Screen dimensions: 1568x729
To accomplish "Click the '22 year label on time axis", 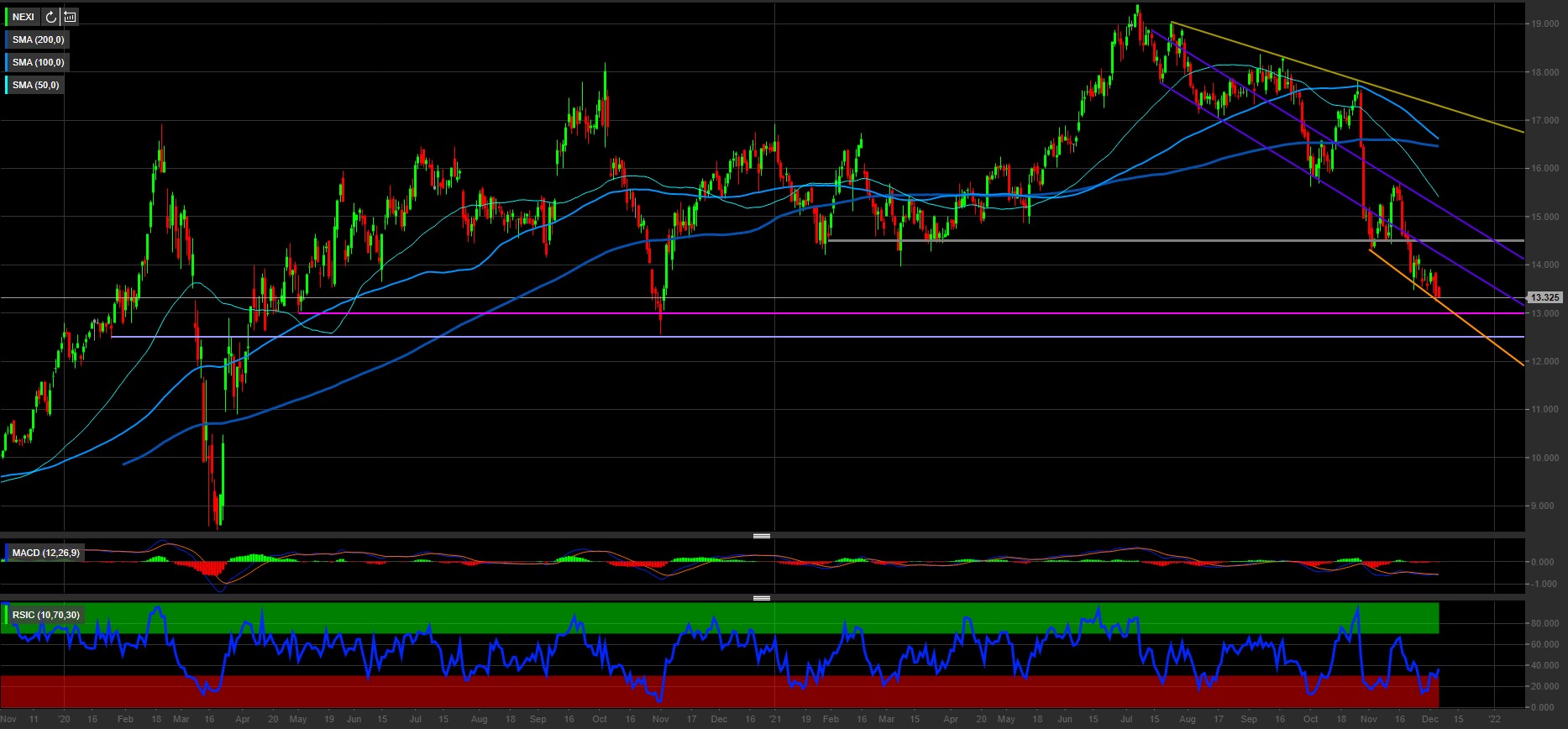I will (1494, 720).
